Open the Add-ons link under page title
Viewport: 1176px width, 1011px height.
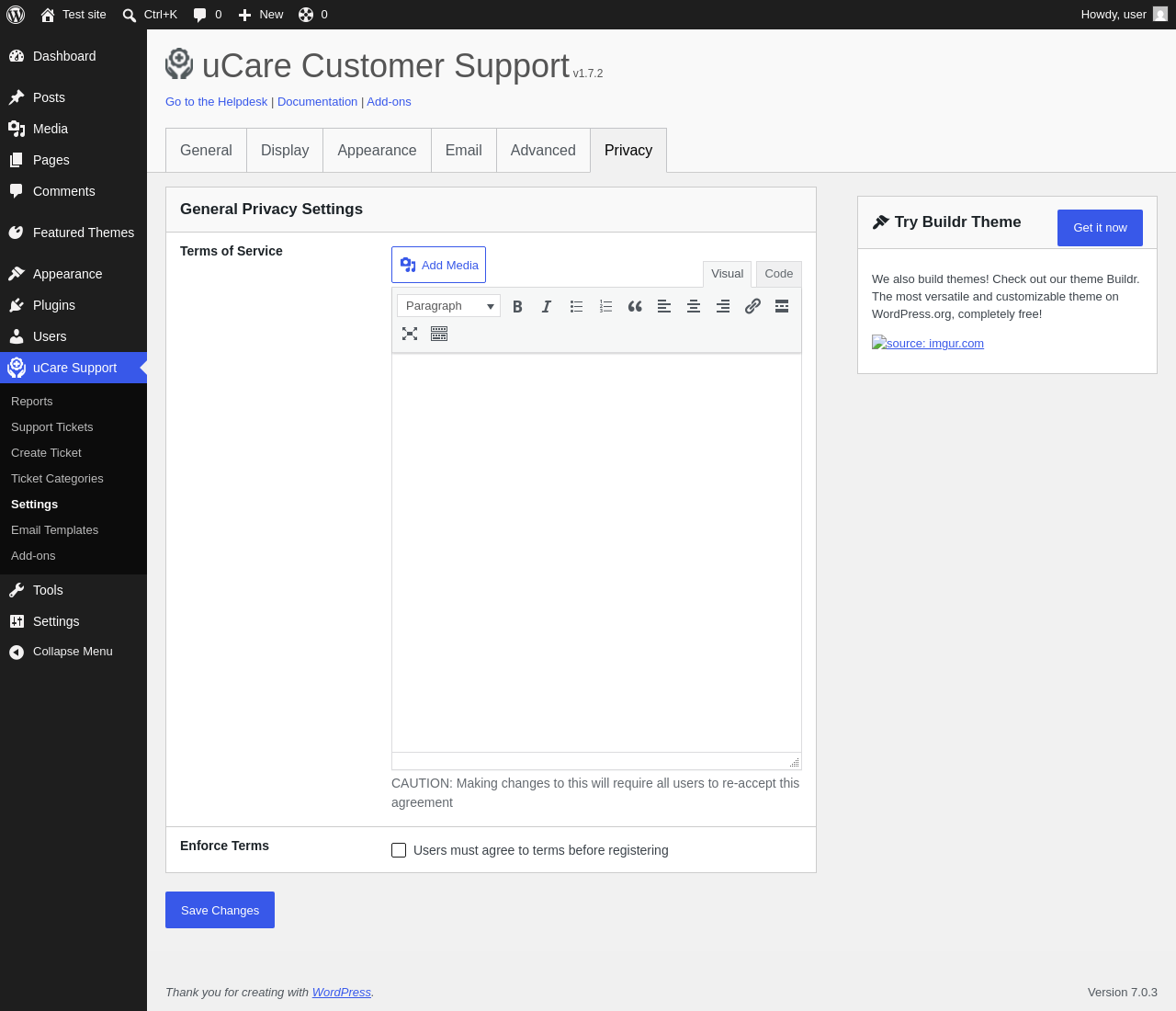389,102
